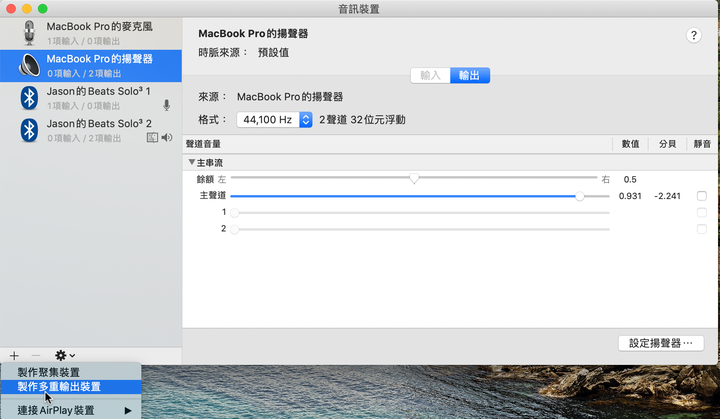The width and height of the screenshot is (720, 419).
Task: Select Jason的Beats Solo³ 2 device row
Action: [x=91, y=130]
